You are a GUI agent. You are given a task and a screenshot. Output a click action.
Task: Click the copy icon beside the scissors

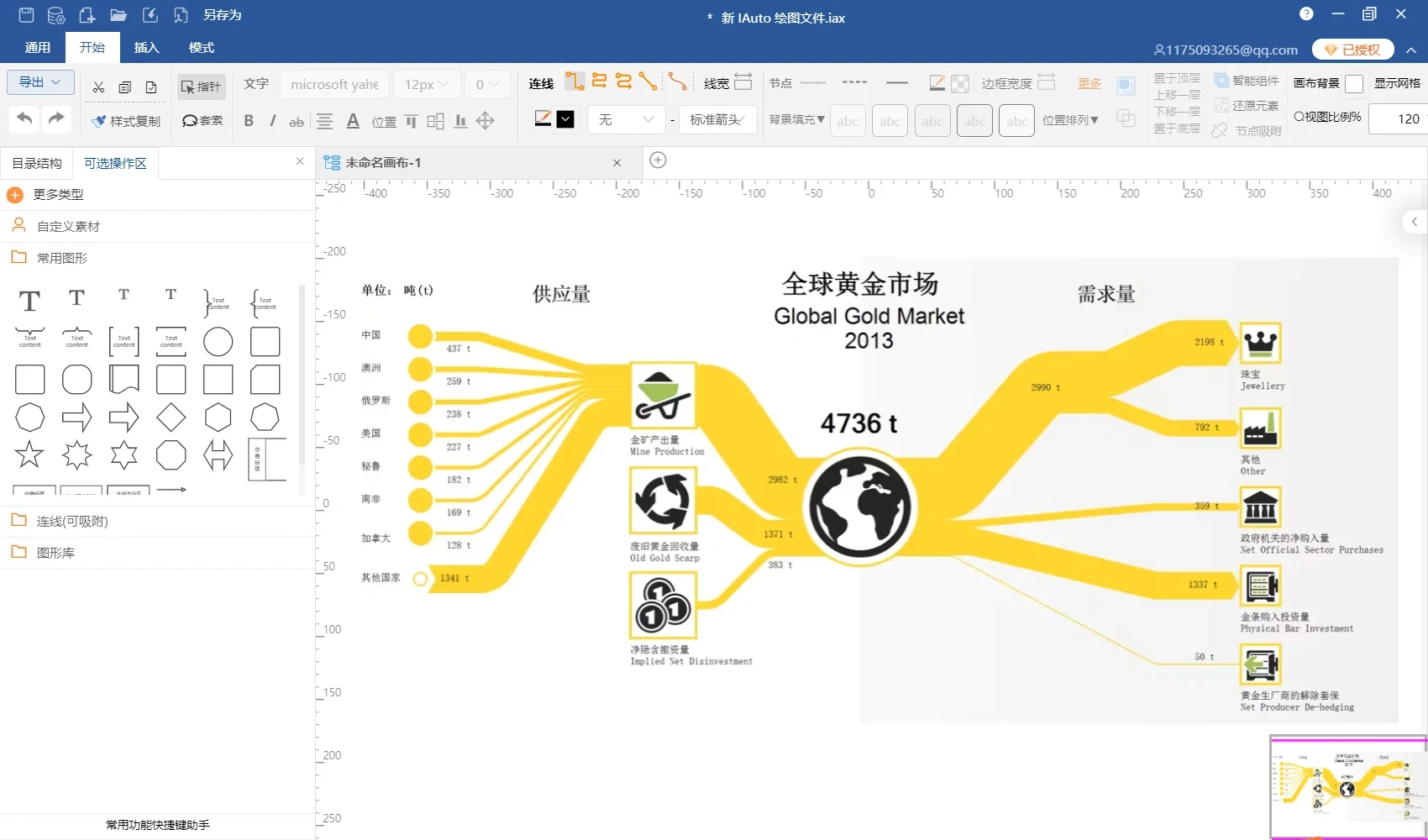click(x=125, y=87)
